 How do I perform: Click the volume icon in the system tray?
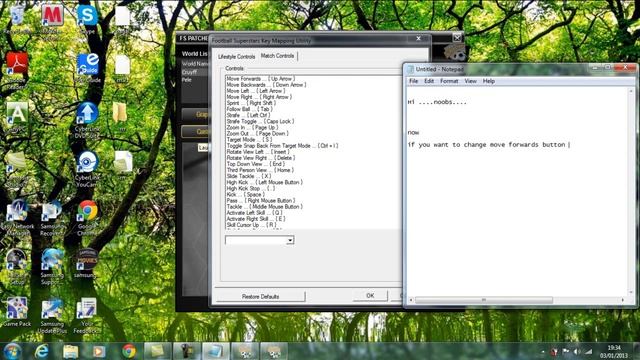tap(576, 351)
